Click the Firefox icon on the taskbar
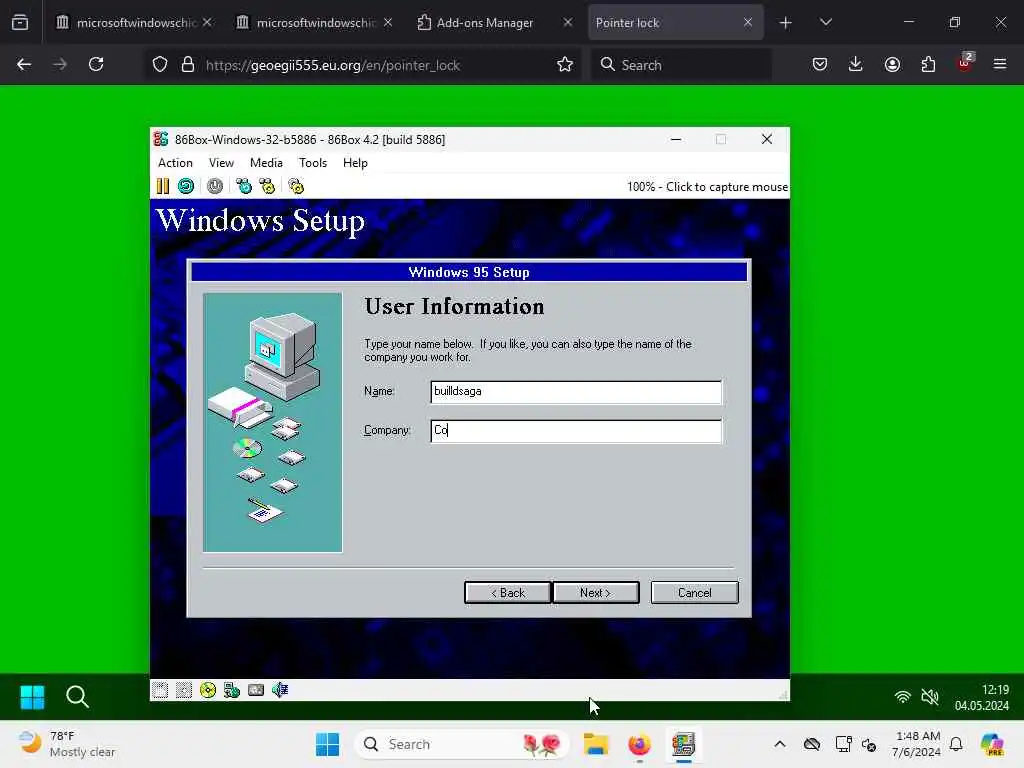 point(639,744)
